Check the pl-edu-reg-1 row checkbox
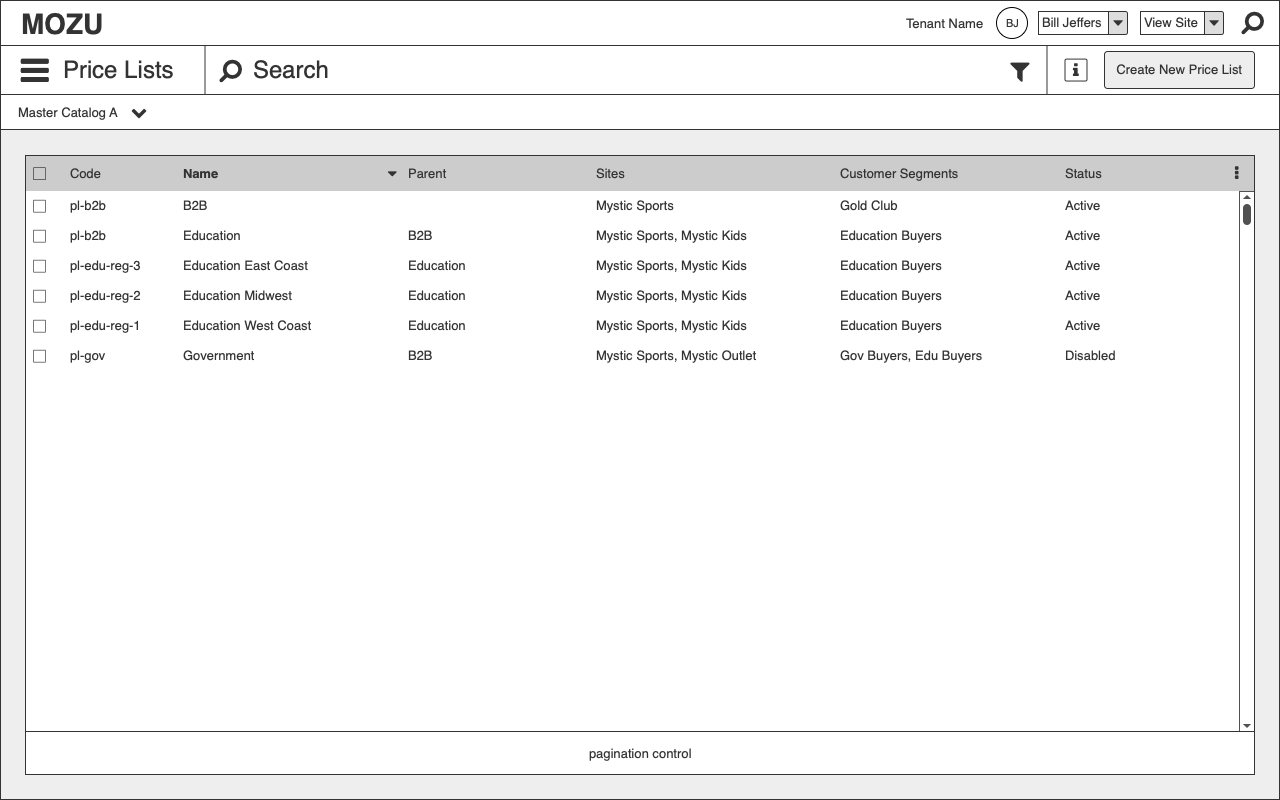1280x800 pixels. point(40,326)
